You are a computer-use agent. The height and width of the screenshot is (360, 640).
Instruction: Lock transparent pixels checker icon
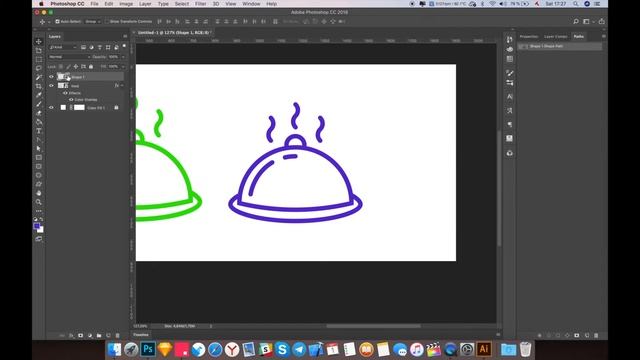click(x=60, y=67)
